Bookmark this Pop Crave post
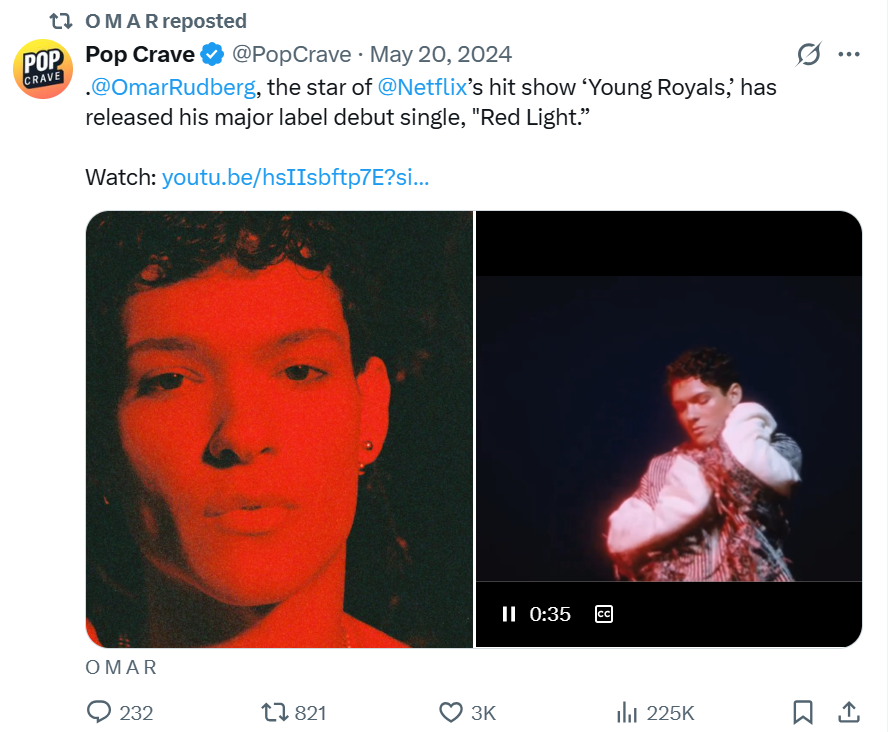The image size is (888, 732). (x=802, y=712)
